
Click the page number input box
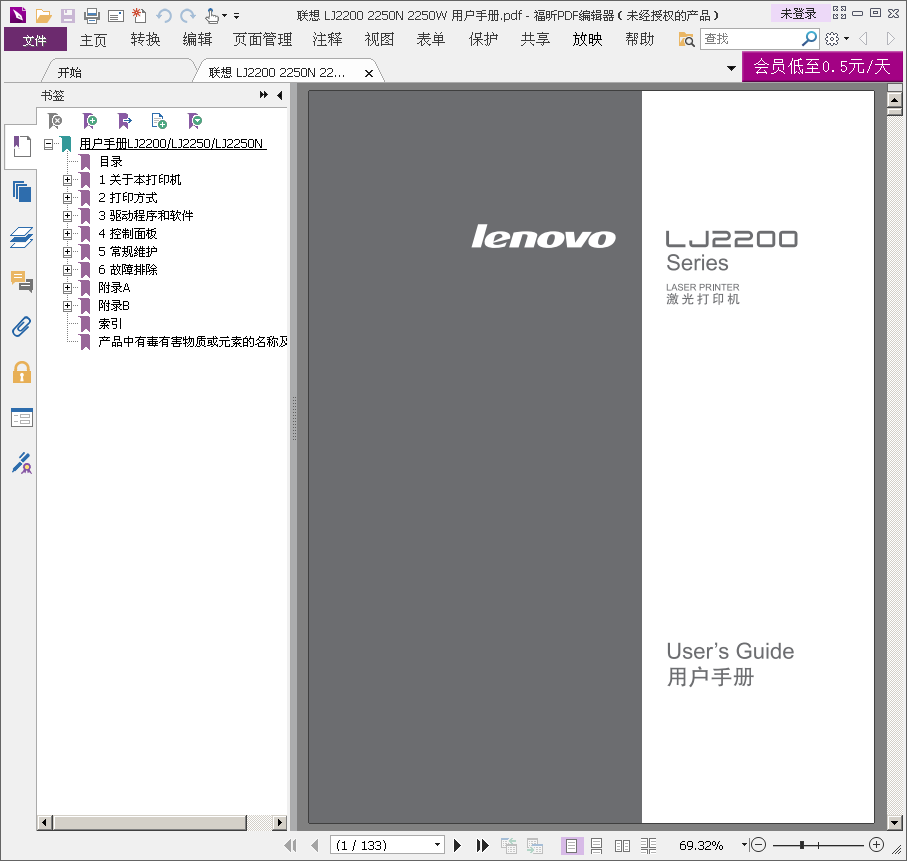click(x=381, y=845)
